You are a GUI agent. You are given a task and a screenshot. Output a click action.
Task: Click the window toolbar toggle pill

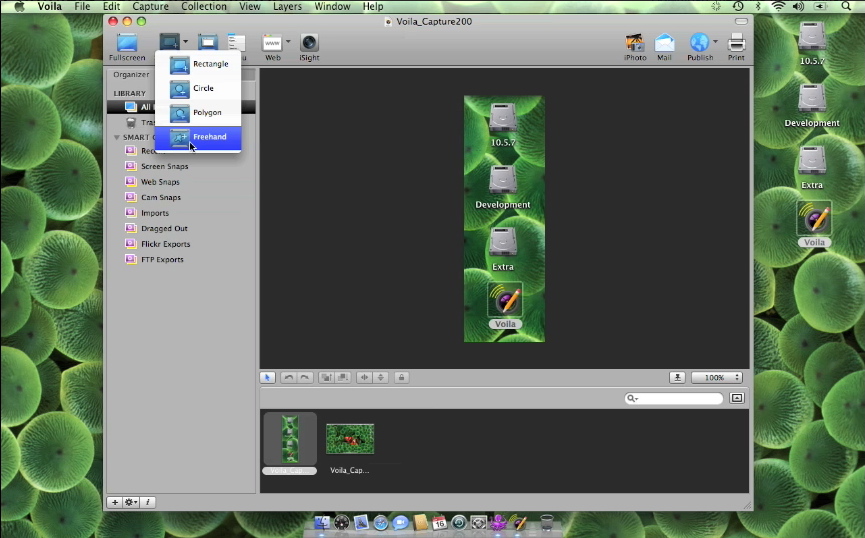coord(741,22)
